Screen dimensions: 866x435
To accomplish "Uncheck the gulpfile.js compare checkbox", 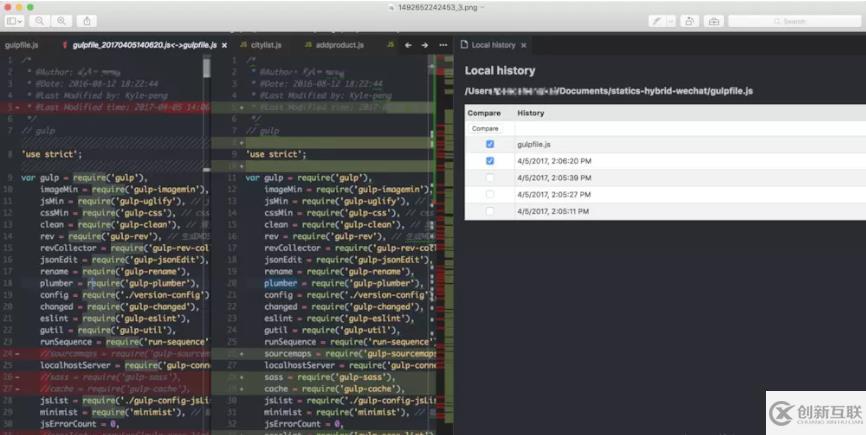I will point(489,144).
